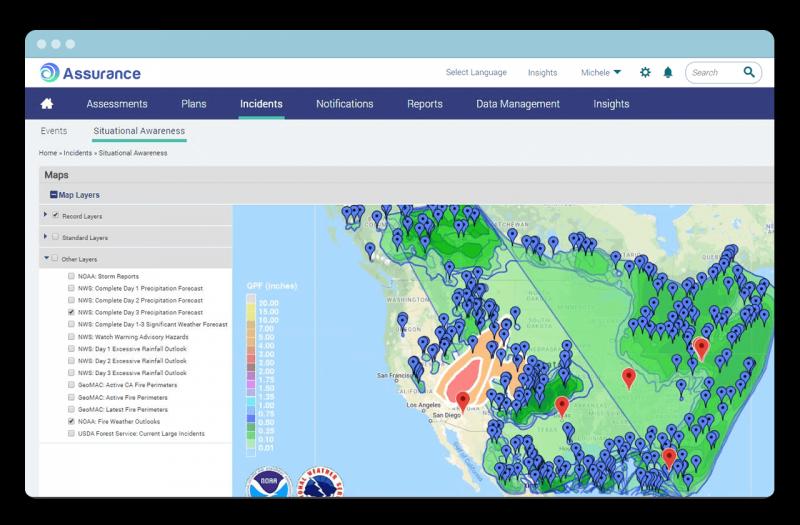
Task: Open the Notifications menu
Action: coord(344,104)
